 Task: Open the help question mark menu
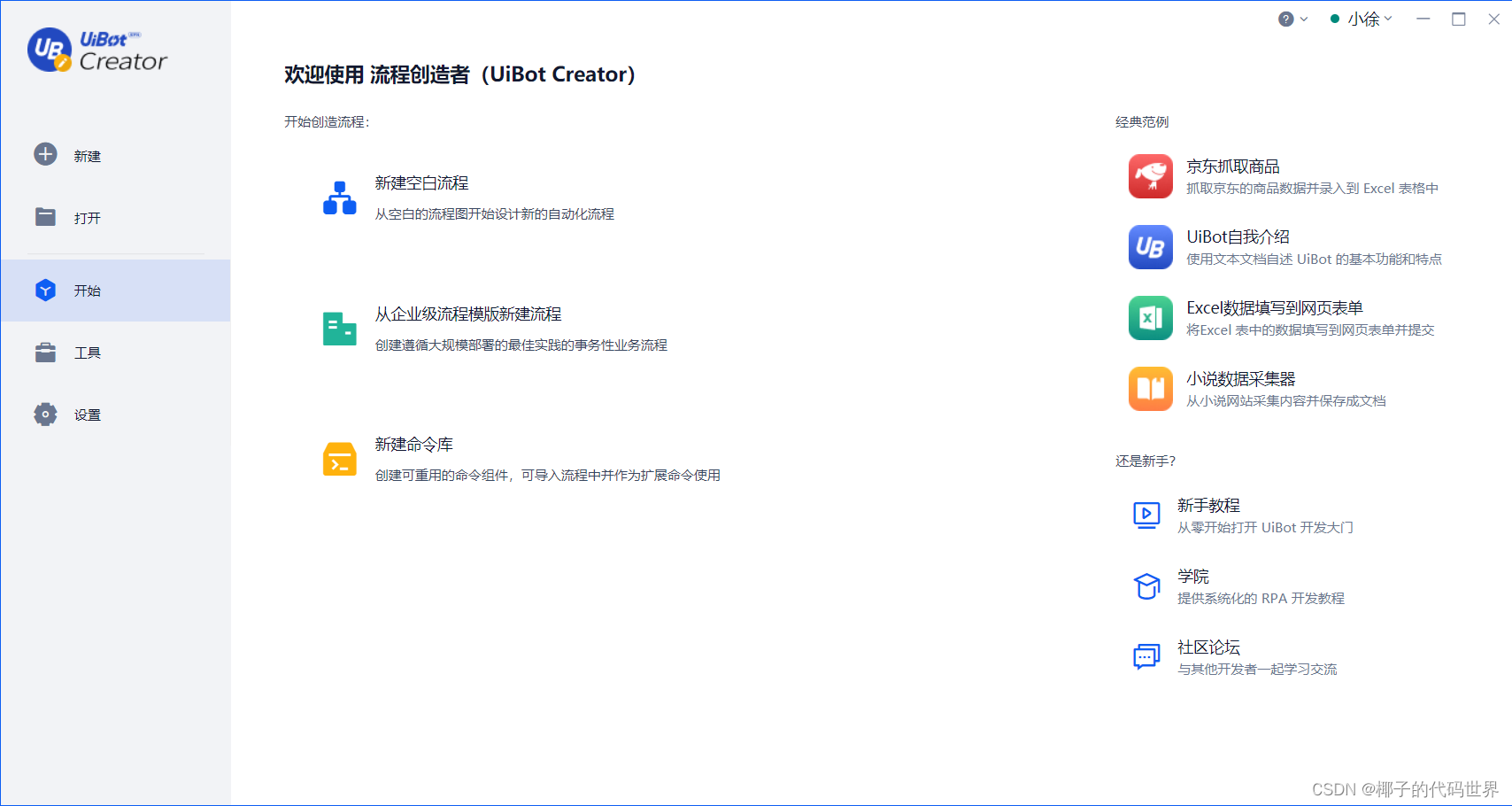(1285, 19)
